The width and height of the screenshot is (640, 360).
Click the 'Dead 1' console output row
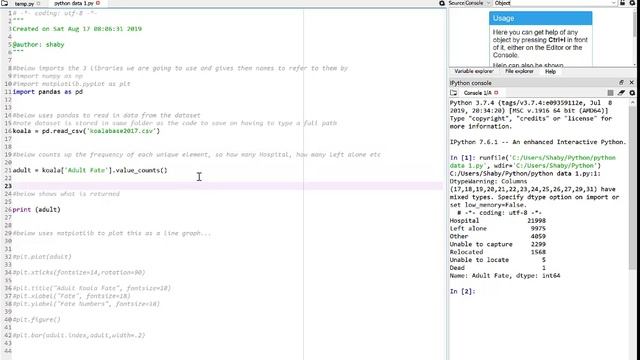click(498, 268)
